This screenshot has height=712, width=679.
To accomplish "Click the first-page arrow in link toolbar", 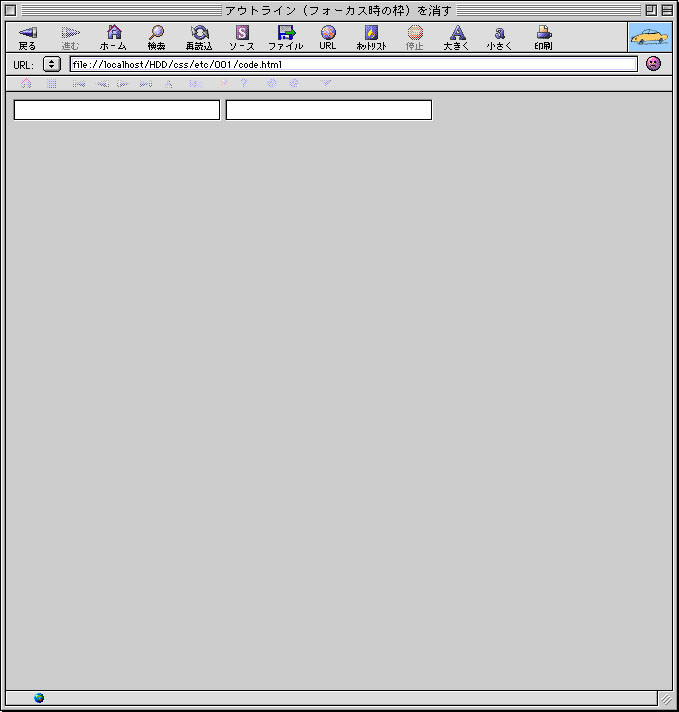I will click(79, 84).
